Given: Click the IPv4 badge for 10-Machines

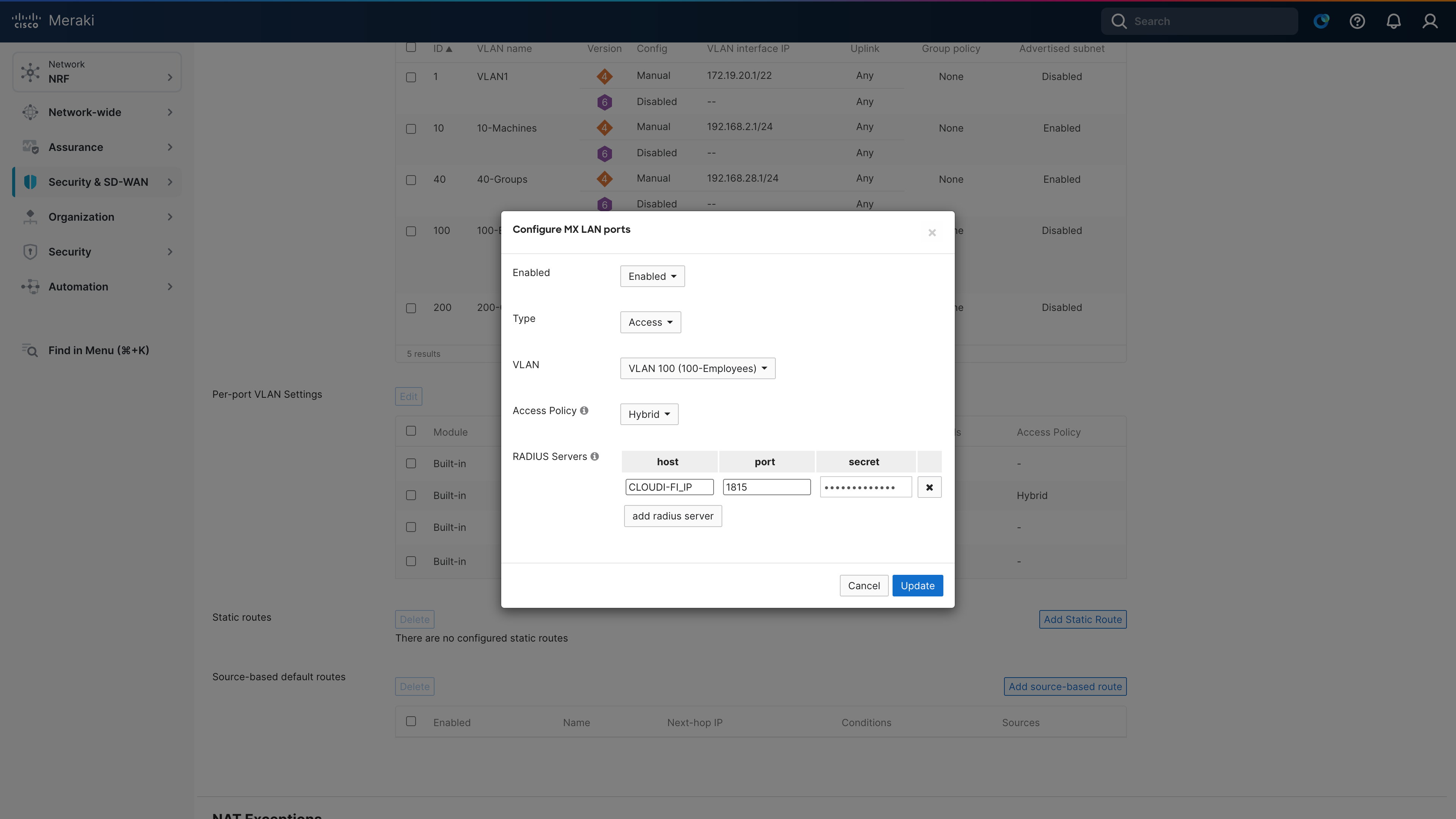Looking at the screenshot, I should 604,128.
